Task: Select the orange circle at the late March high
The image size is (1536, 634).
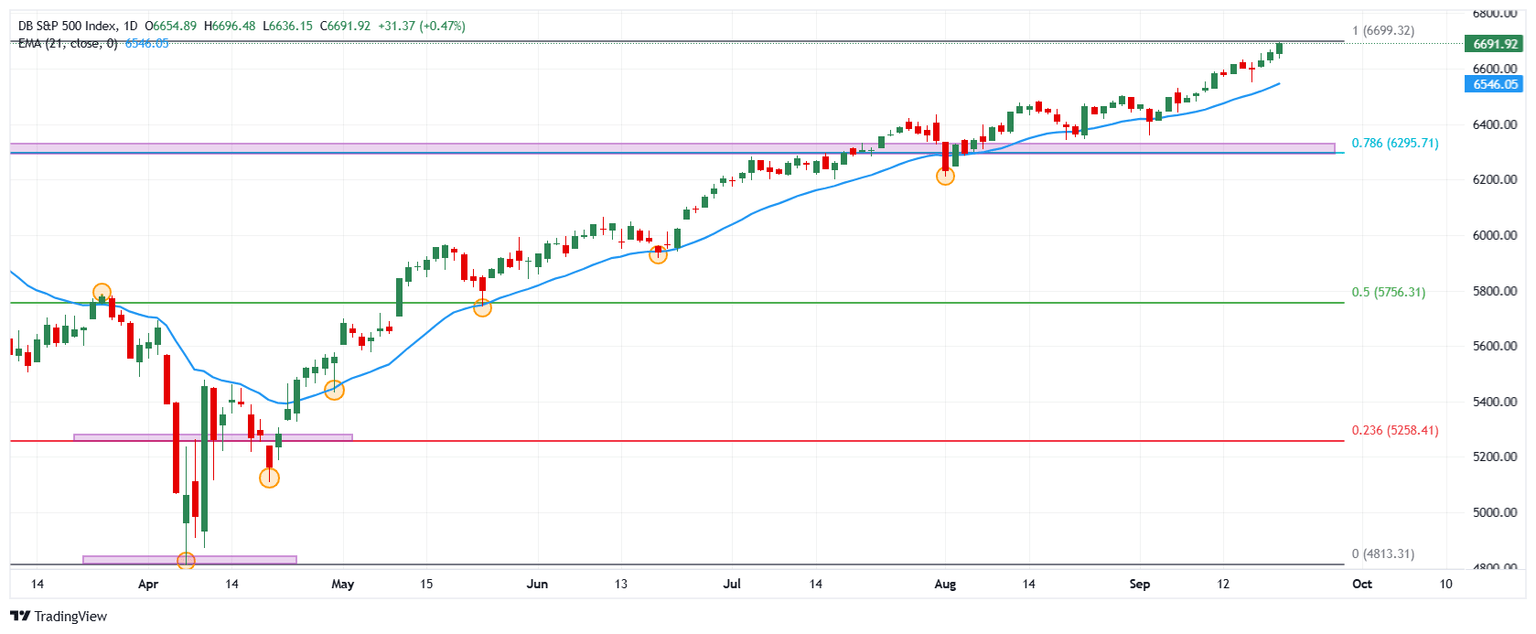Action: tap(101, 294)
